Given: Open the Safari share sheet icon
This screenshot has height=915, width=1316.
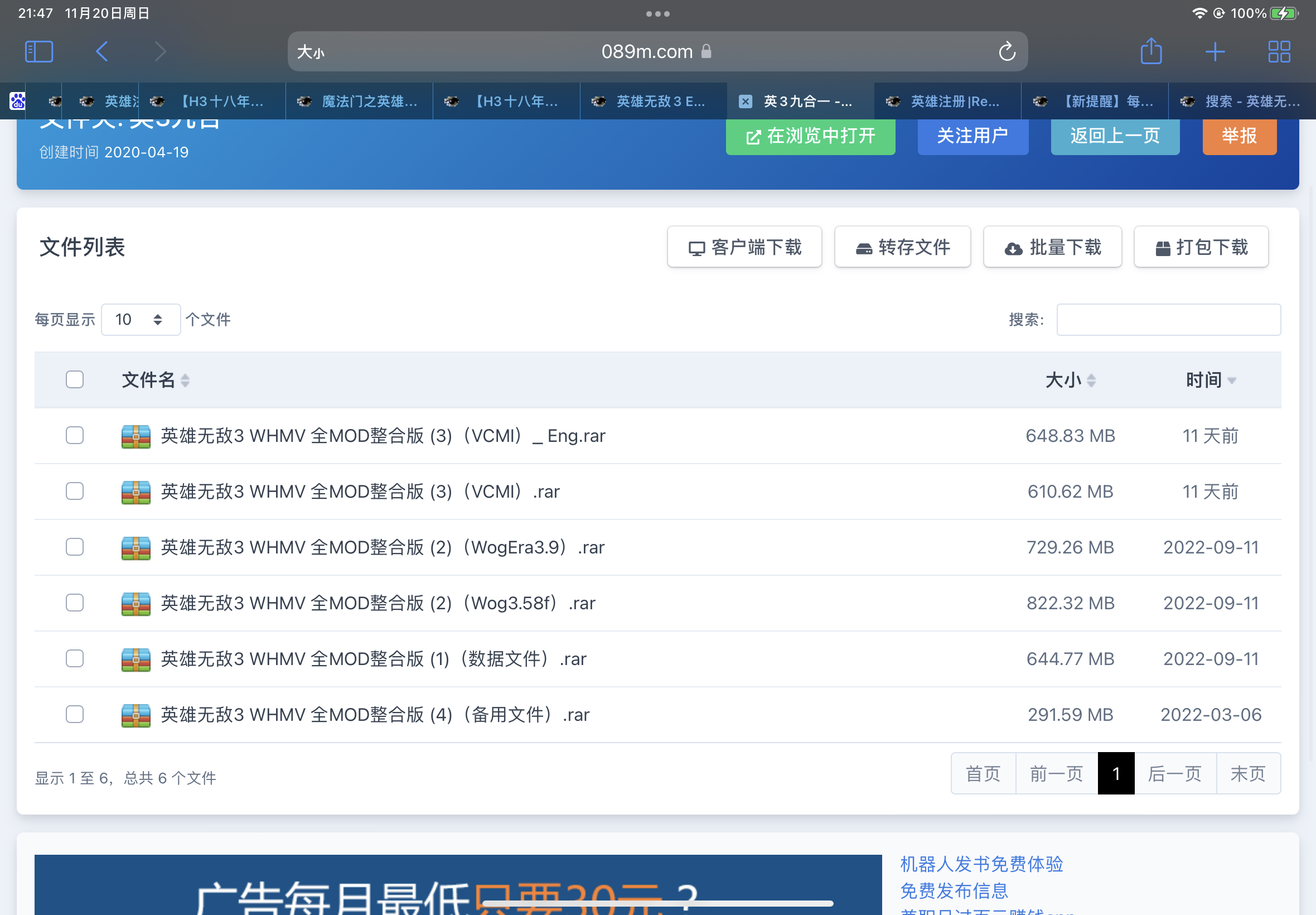Looking at the screenshot, I should (1151, 51).
